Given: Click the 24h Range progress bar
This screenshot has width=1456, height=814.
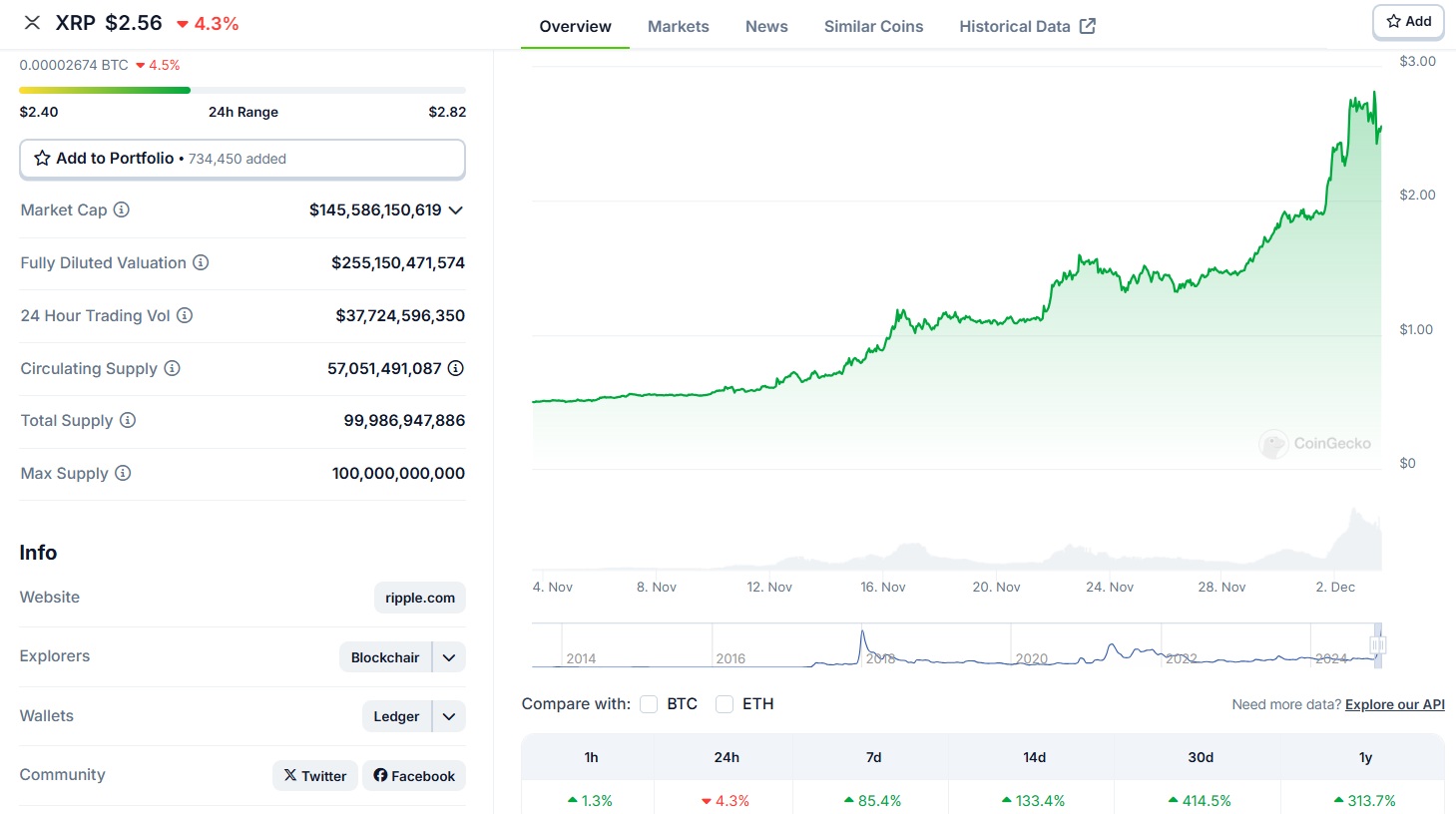Looking at the screenshot, I should [243, 91].
